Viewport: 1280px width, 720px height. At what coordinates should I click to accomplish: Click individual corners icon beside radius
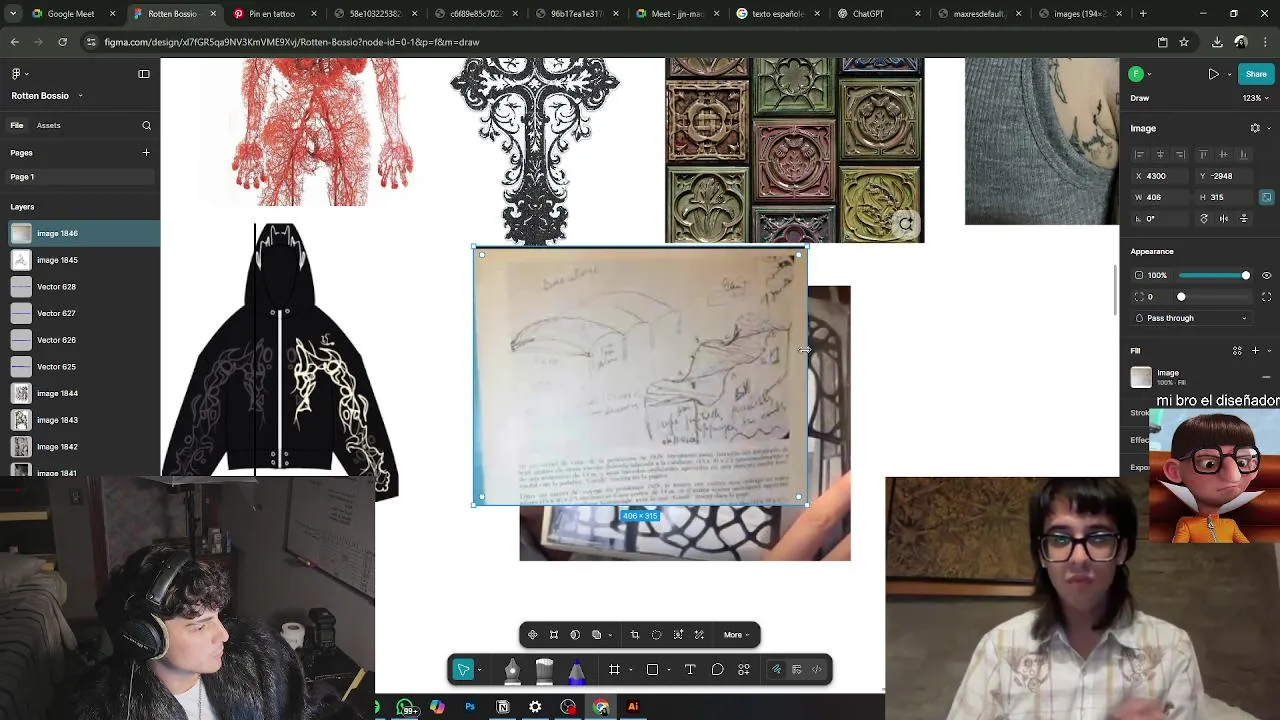1266,297
